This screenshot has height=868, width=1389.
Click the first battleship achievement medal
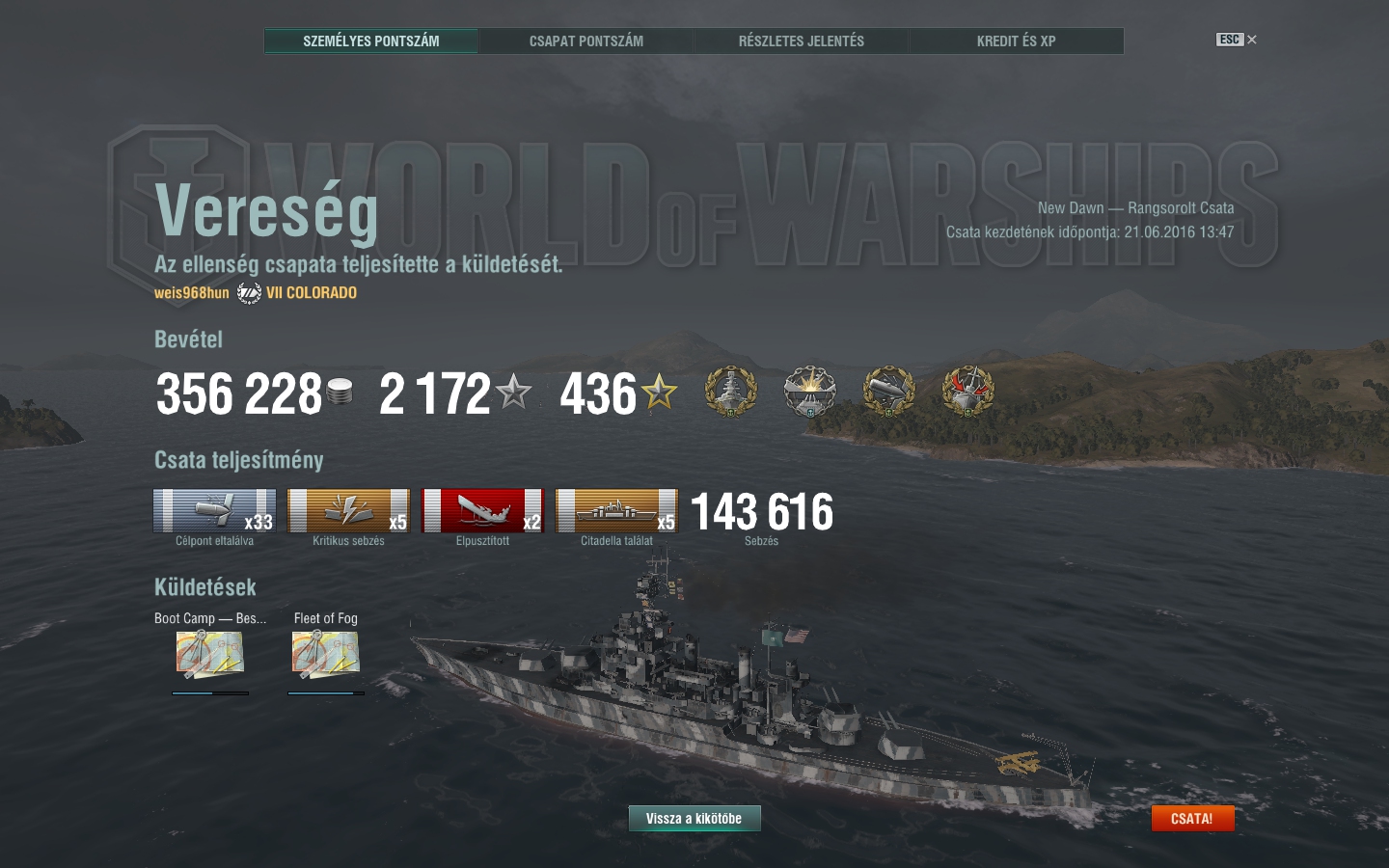click(x=731, y=391)
